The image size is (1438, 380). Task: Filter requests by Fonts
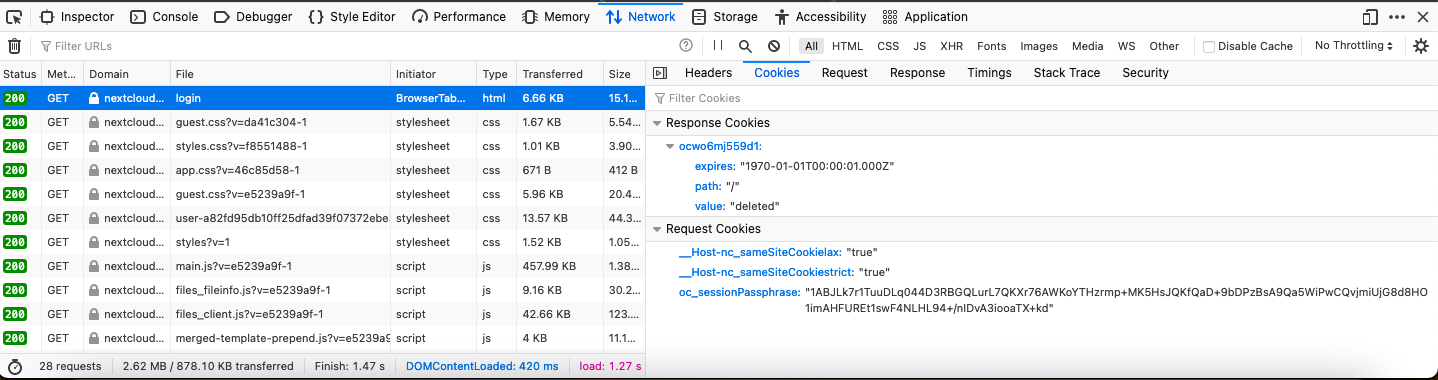(992, 46)
